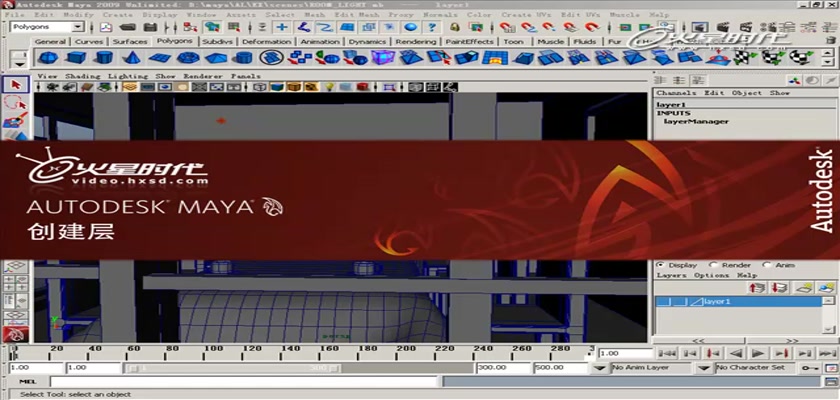This screenshot has width=840, height=400.
Task: Click layer1 display type box
Action: [680, 302]
